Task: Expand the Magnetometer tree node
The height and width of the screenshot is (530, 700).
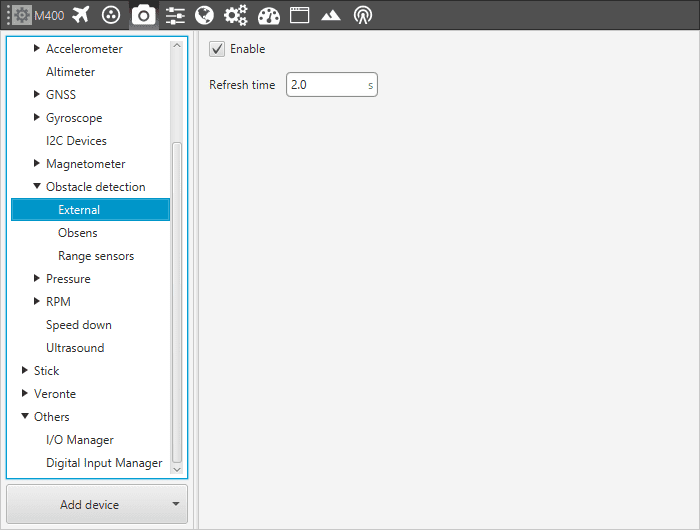Action: tap(37, 163)
